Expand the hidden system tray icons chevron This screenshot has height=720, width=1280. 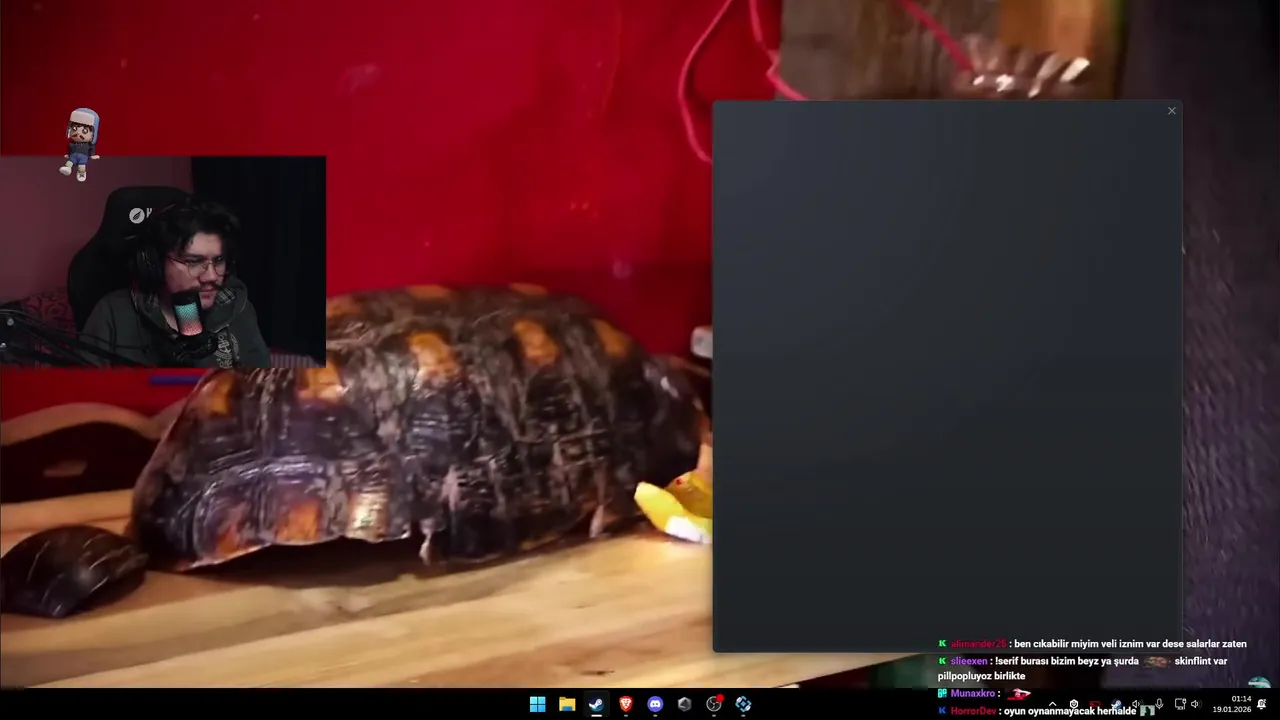[x=1053, y=704]
